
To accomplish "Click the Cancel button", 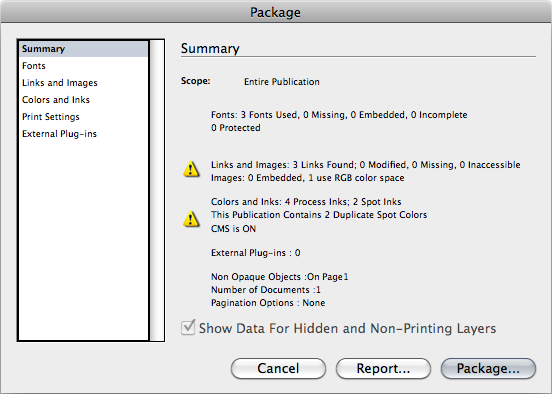I will click(x=278, y=368).
